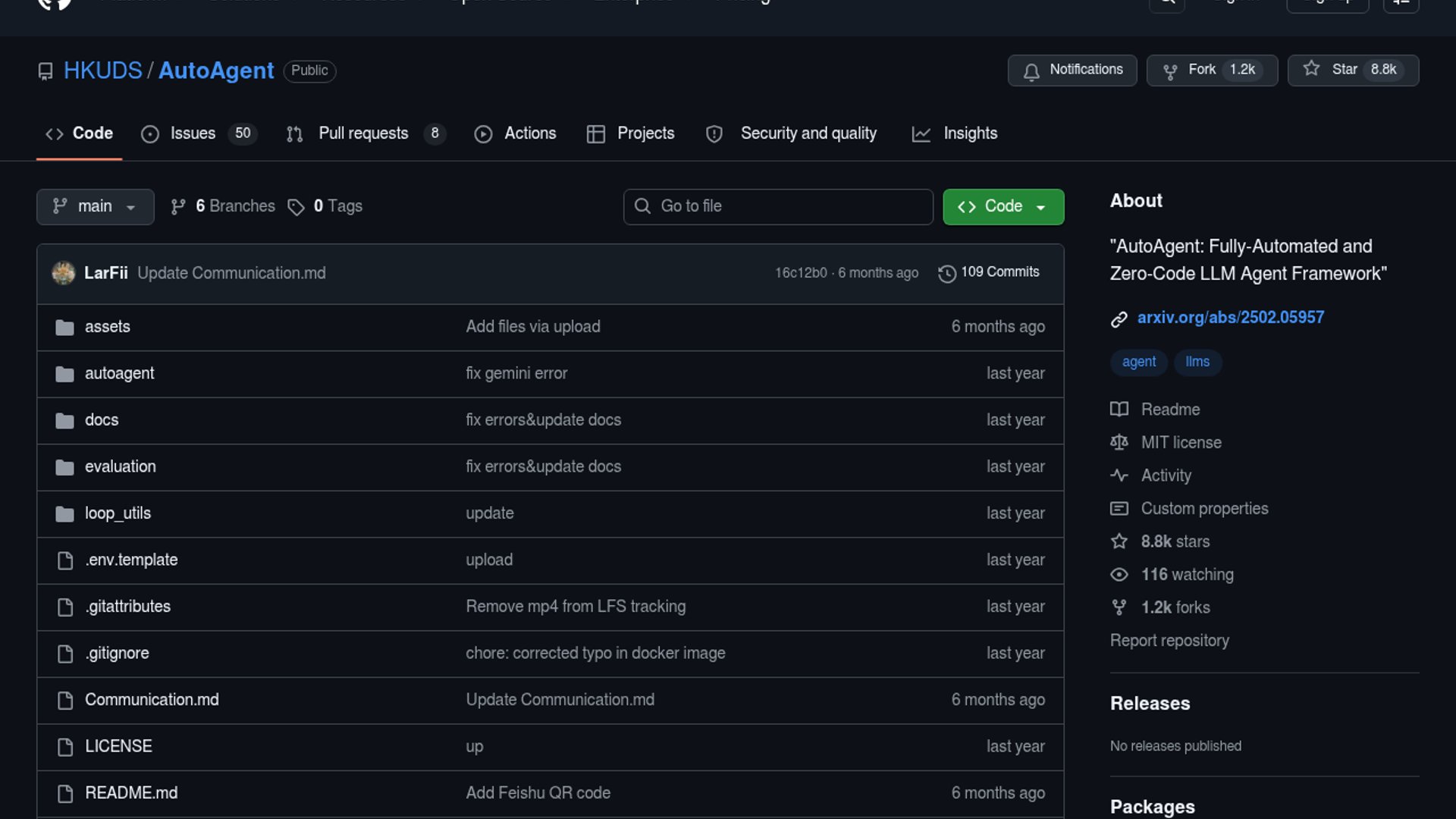Open the README.md file
Viewport: 1456px width, 819px height.
(131, 793)
